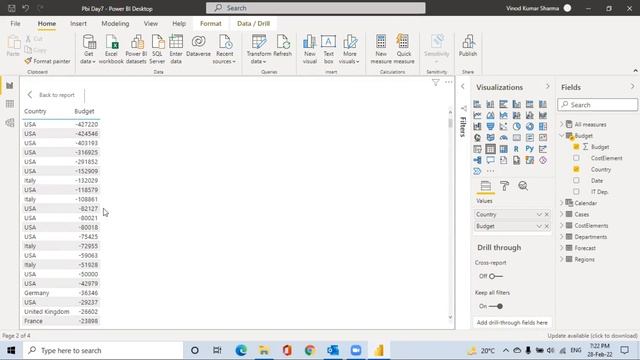Expand the All measures table
Image resolution: width=640 pixels, height=360 pixels.
[x=562, y=124]
